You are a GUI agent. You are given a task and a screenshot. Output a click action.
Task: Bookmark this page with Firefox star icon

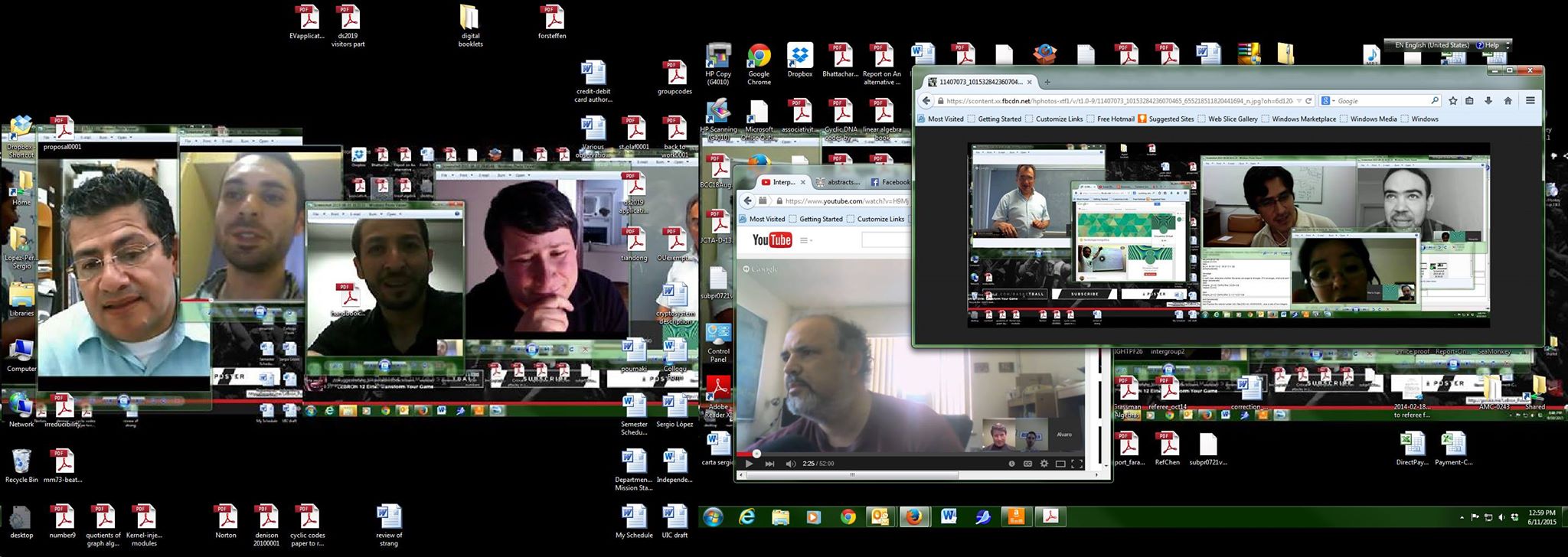[1452, 100]
